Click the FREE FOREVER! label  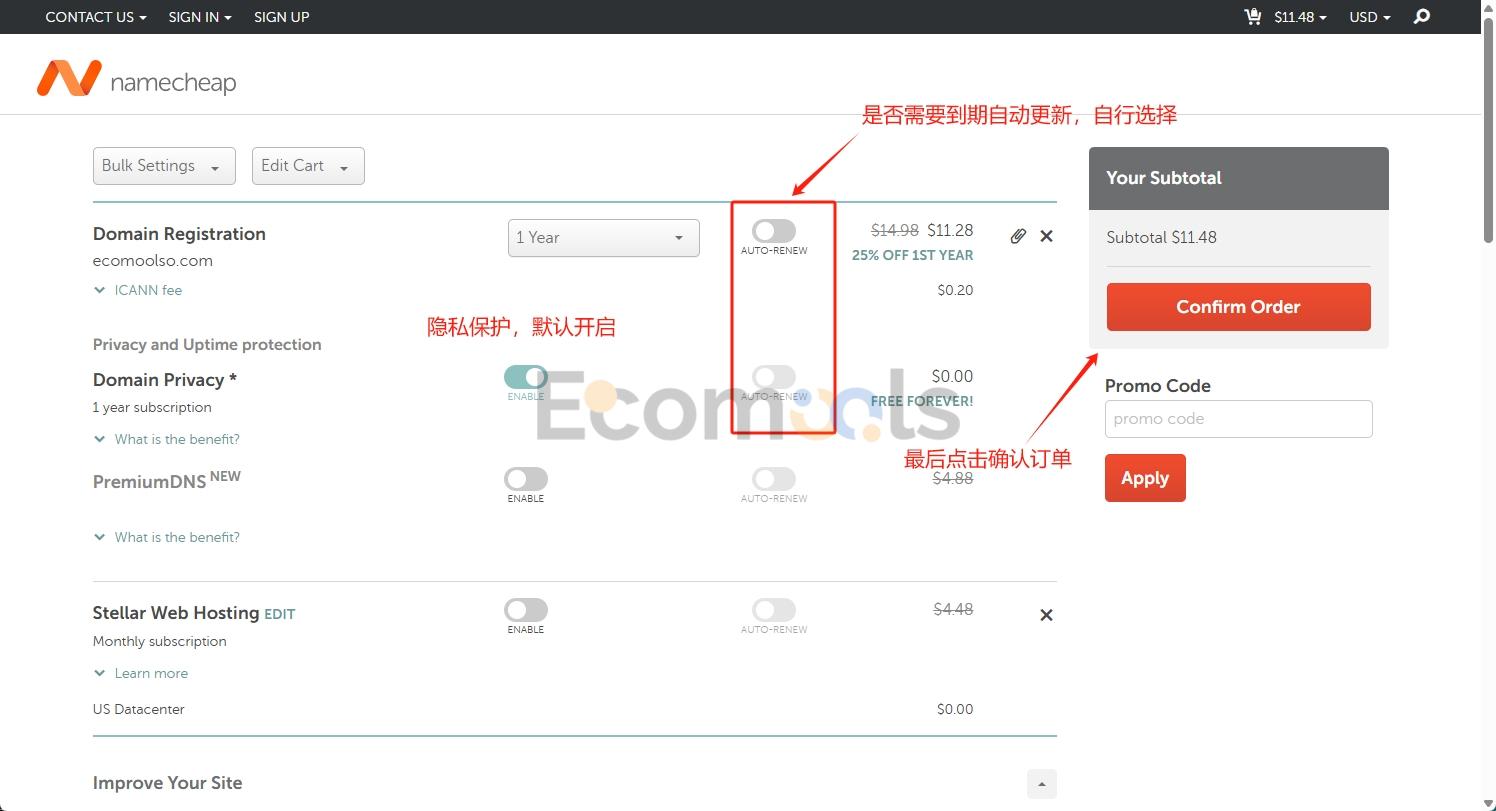coord(922,401)
